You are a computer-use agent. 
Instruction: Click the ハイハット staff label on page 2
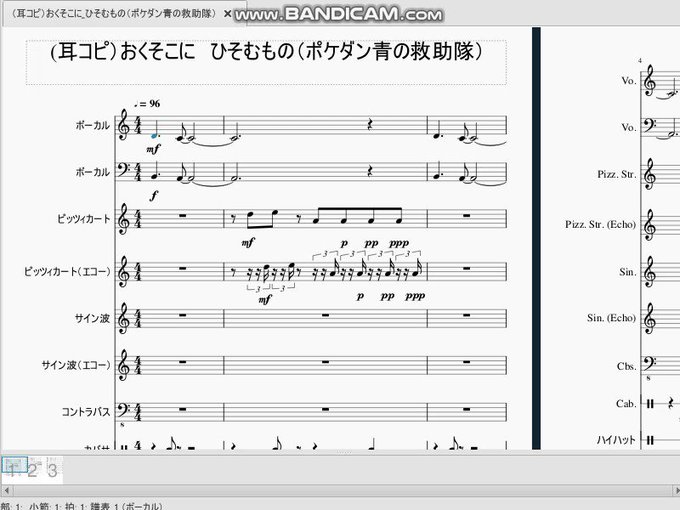point(616,440)
